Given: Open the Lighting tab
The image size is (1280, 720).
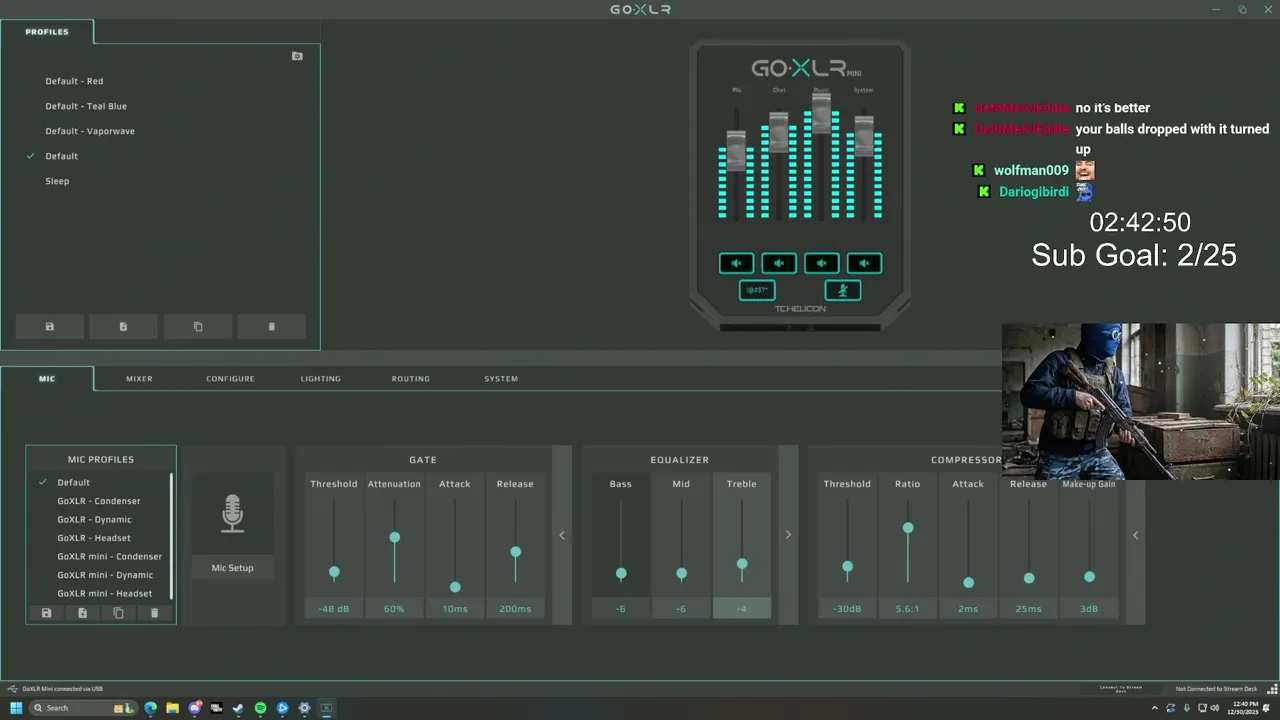Looking at the screenshot, I should click(321, 379).
